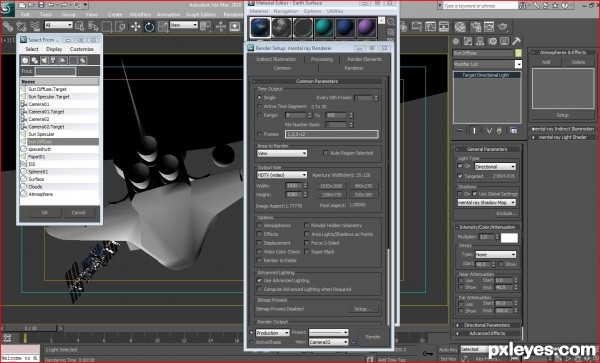
Task: Save file from quick access toolbar
Action: pos(41,5)
